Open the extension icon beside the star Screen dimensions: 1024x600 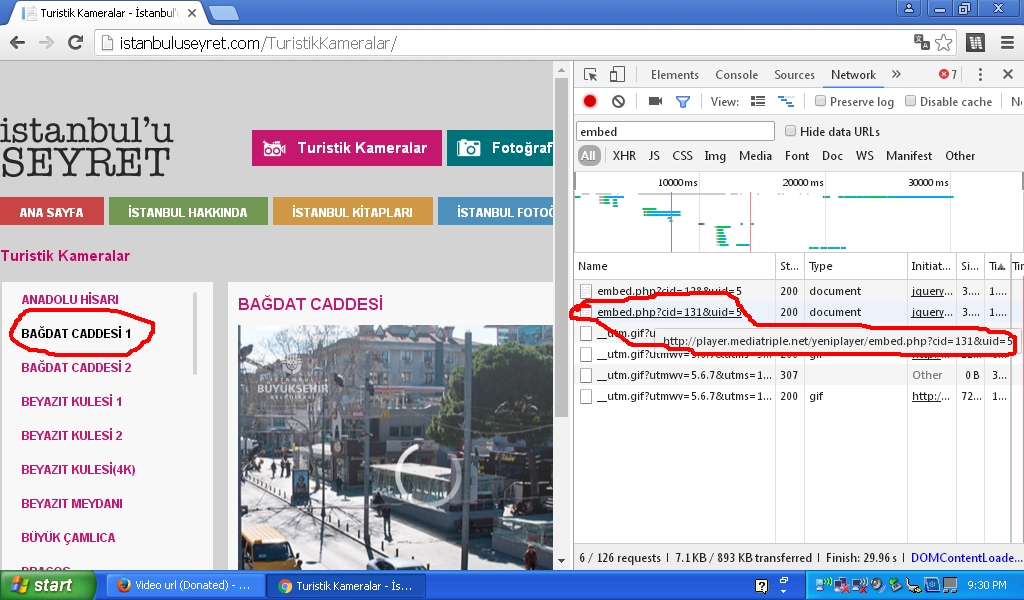975,43
